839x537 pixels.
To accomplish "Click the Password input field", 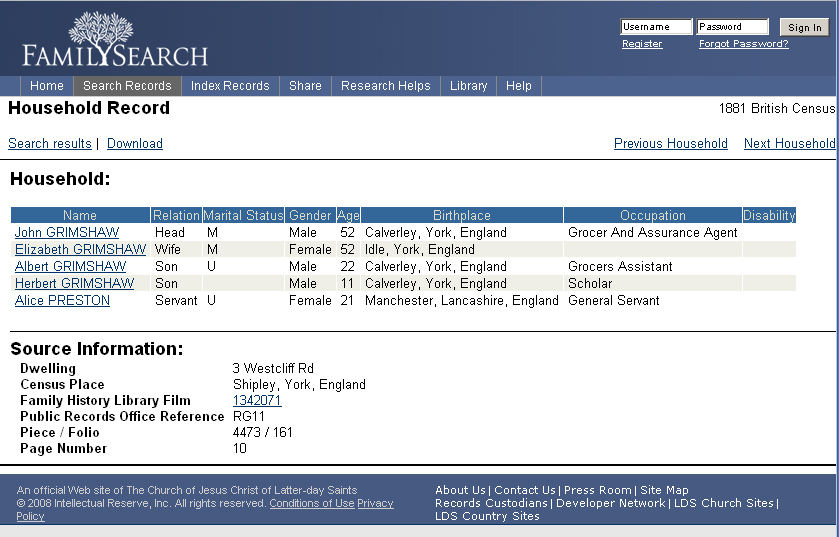I will [732, 27].
